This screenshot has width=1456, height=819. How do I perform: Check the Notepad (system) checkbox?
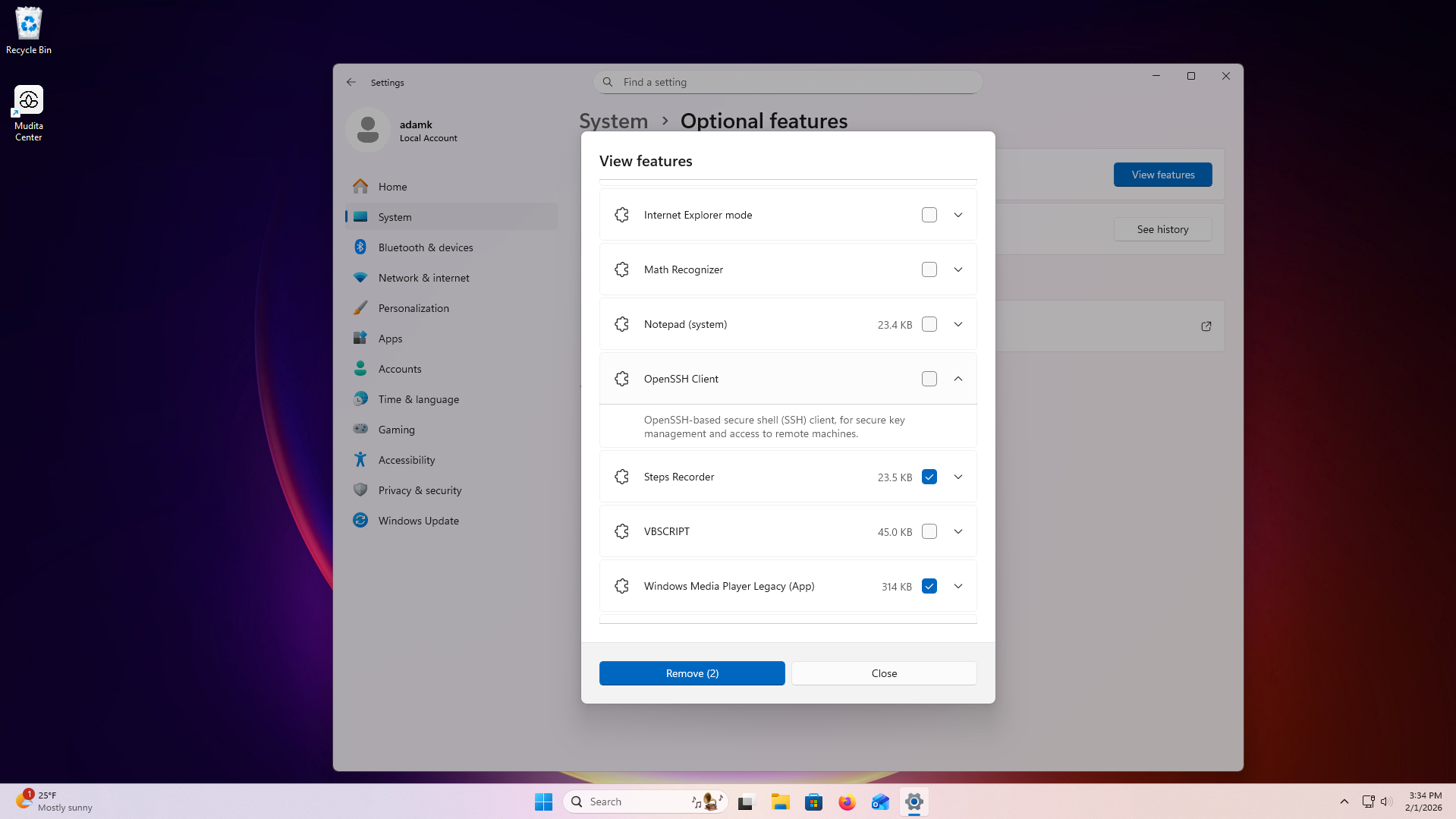click(x=929, y=324)
